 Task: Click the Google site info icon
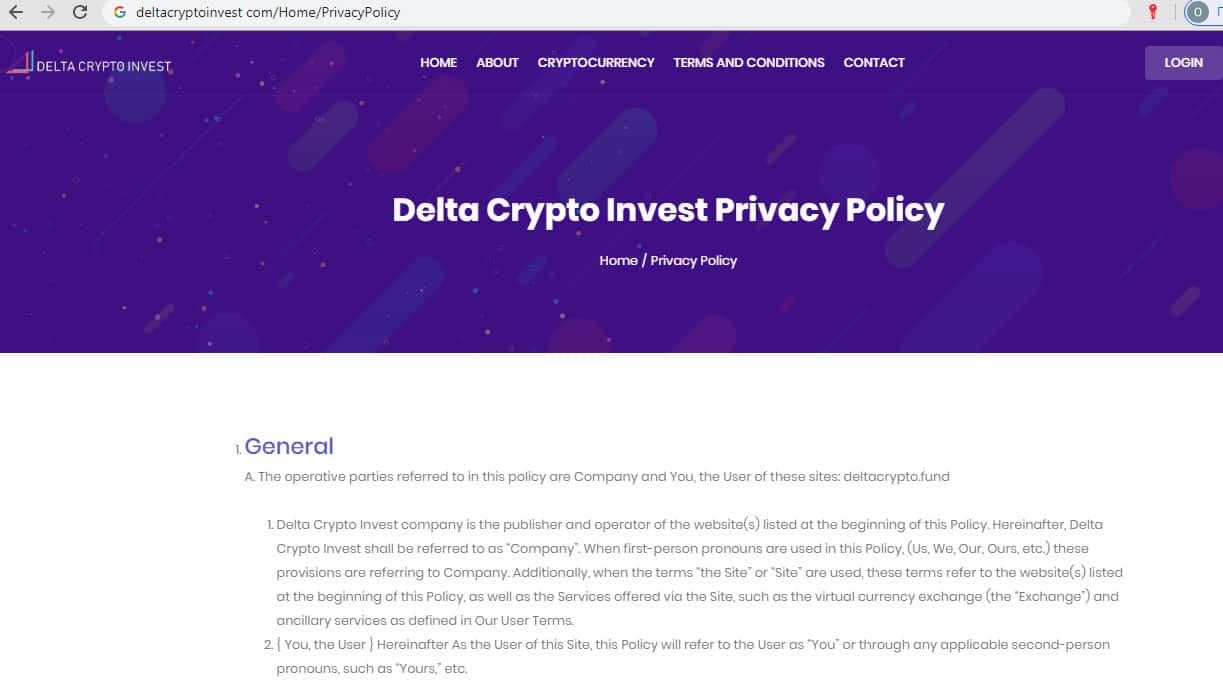(x=120, y=13)
